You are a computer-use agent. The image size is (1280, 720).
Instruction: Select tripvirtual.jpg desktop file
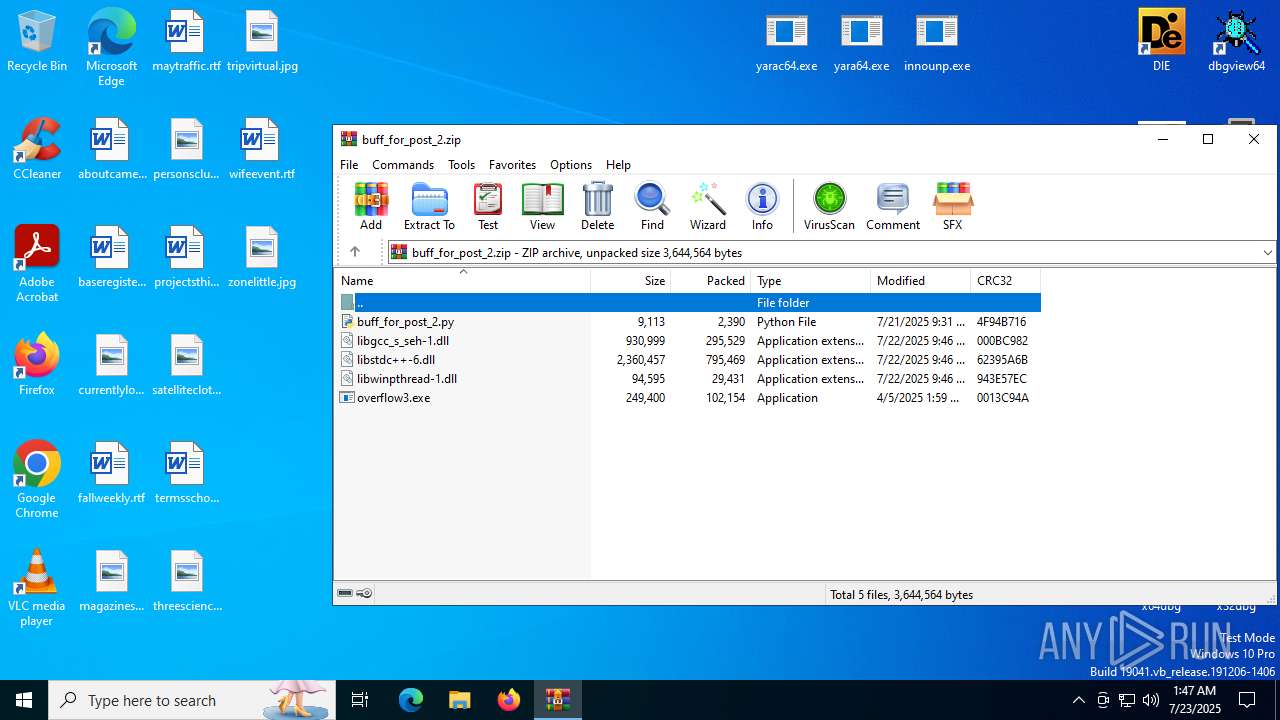coord(262,41)
